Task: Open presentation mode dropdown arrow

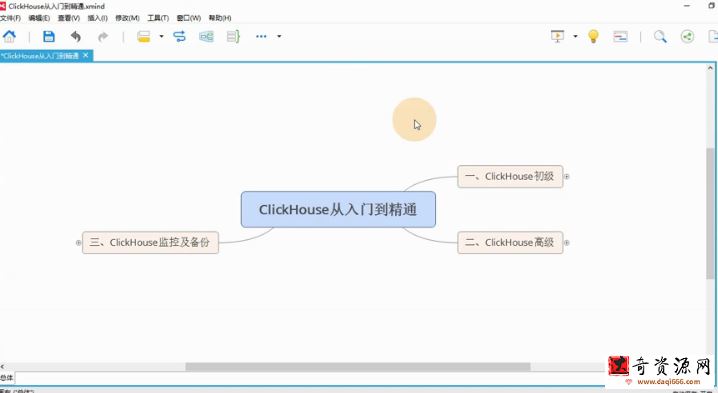Action: [575, 37]
